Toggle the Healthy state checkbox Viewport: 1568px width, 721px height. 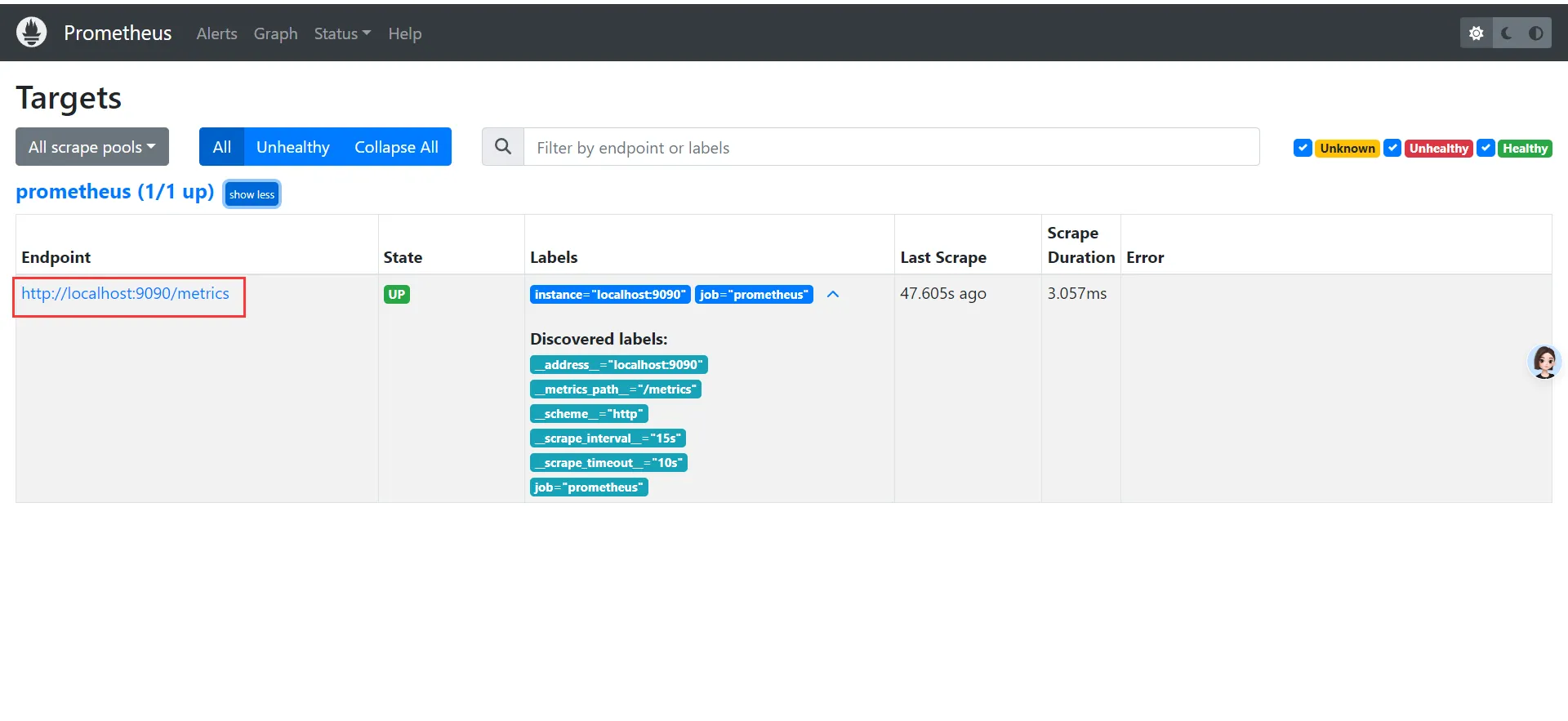coord(1486,148)
